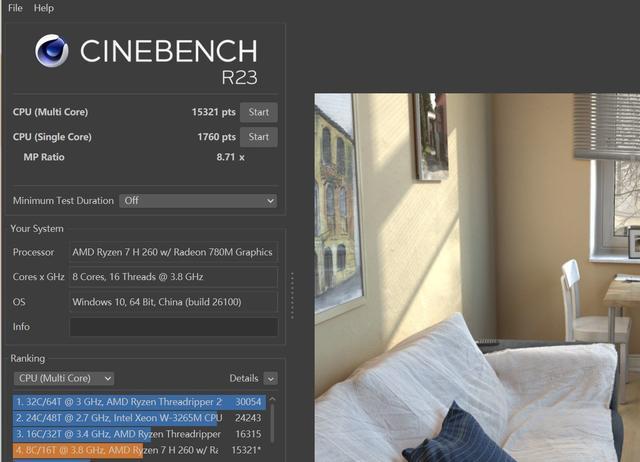Select the 16C/32T Threadripper ranking entry
This screenshot has height=462, width=640.
point(139,434)
